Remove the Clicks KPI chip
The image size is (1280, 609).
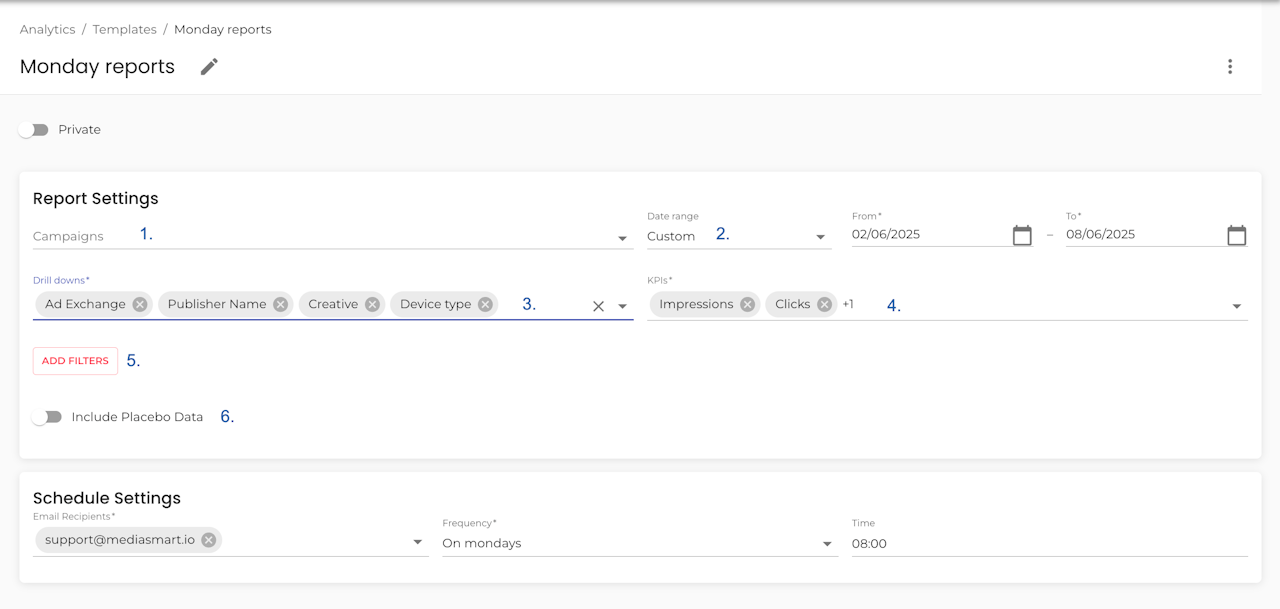coord(824,305)
